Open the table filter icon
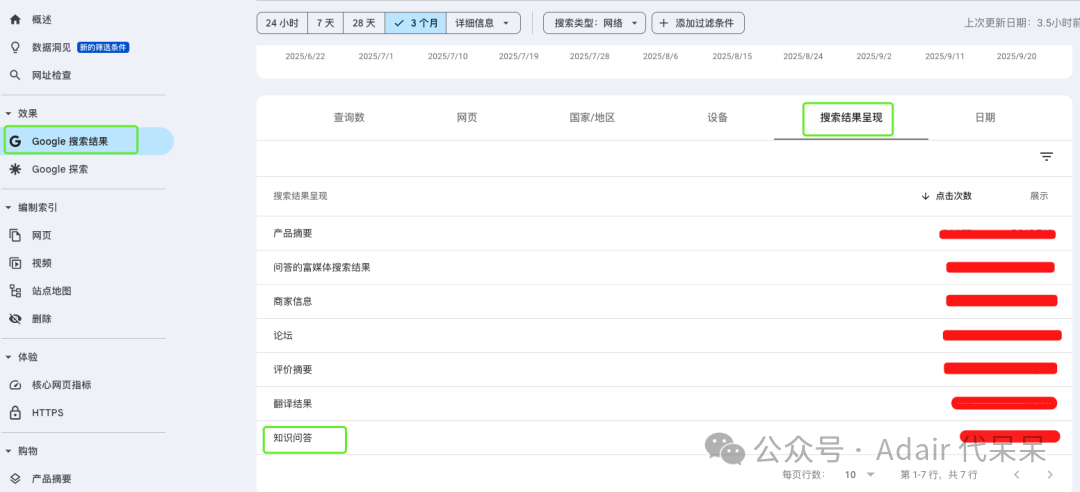Screen dimensions: 1080x492 [1046, 157]
